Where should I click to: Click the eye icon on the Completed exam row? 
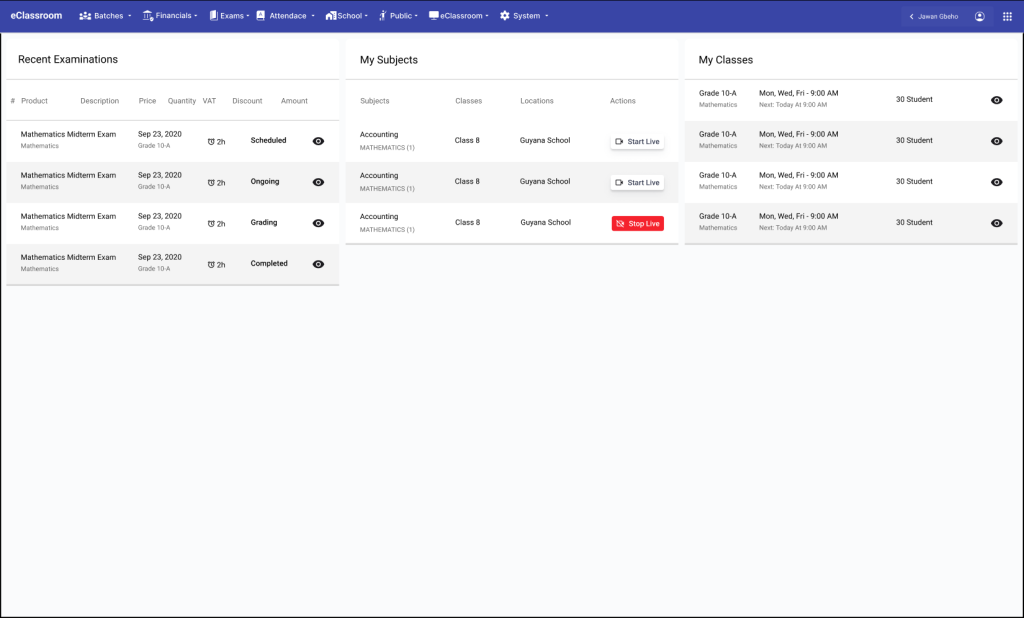[318, 264]
